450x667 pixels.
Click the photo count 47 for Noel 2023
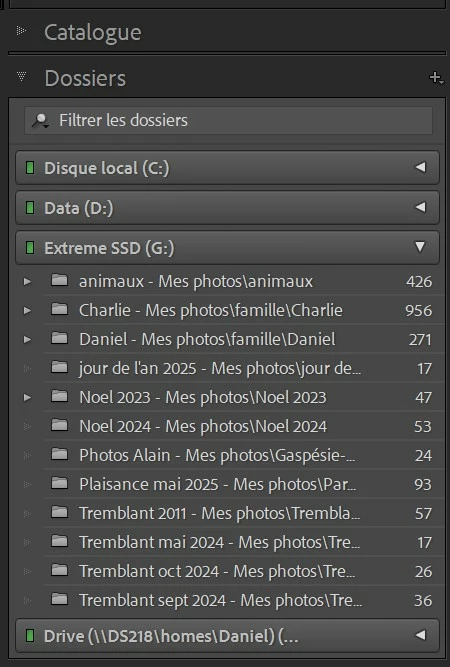click(423, 397)
